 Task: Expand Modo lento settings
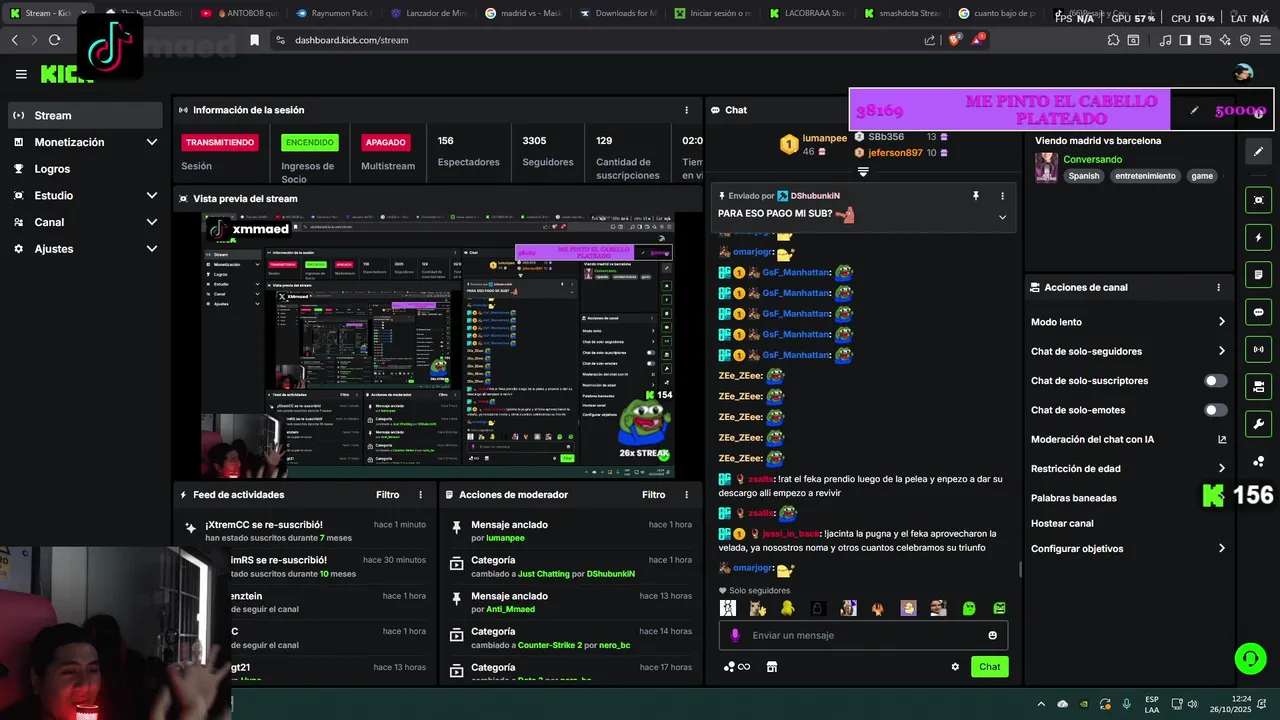[1128, 322]
